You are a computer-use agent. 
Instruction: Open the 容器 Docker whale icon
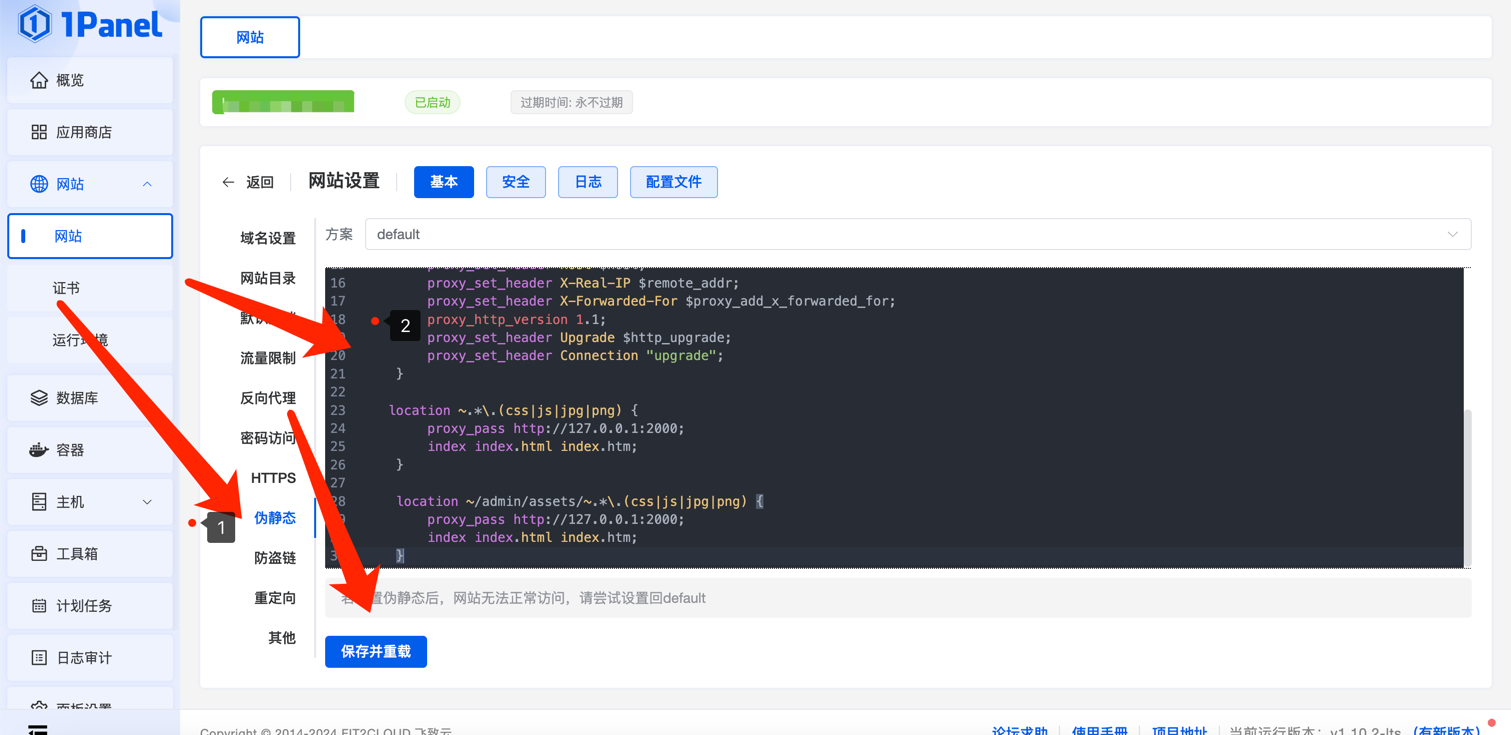[x=39, y=450]
